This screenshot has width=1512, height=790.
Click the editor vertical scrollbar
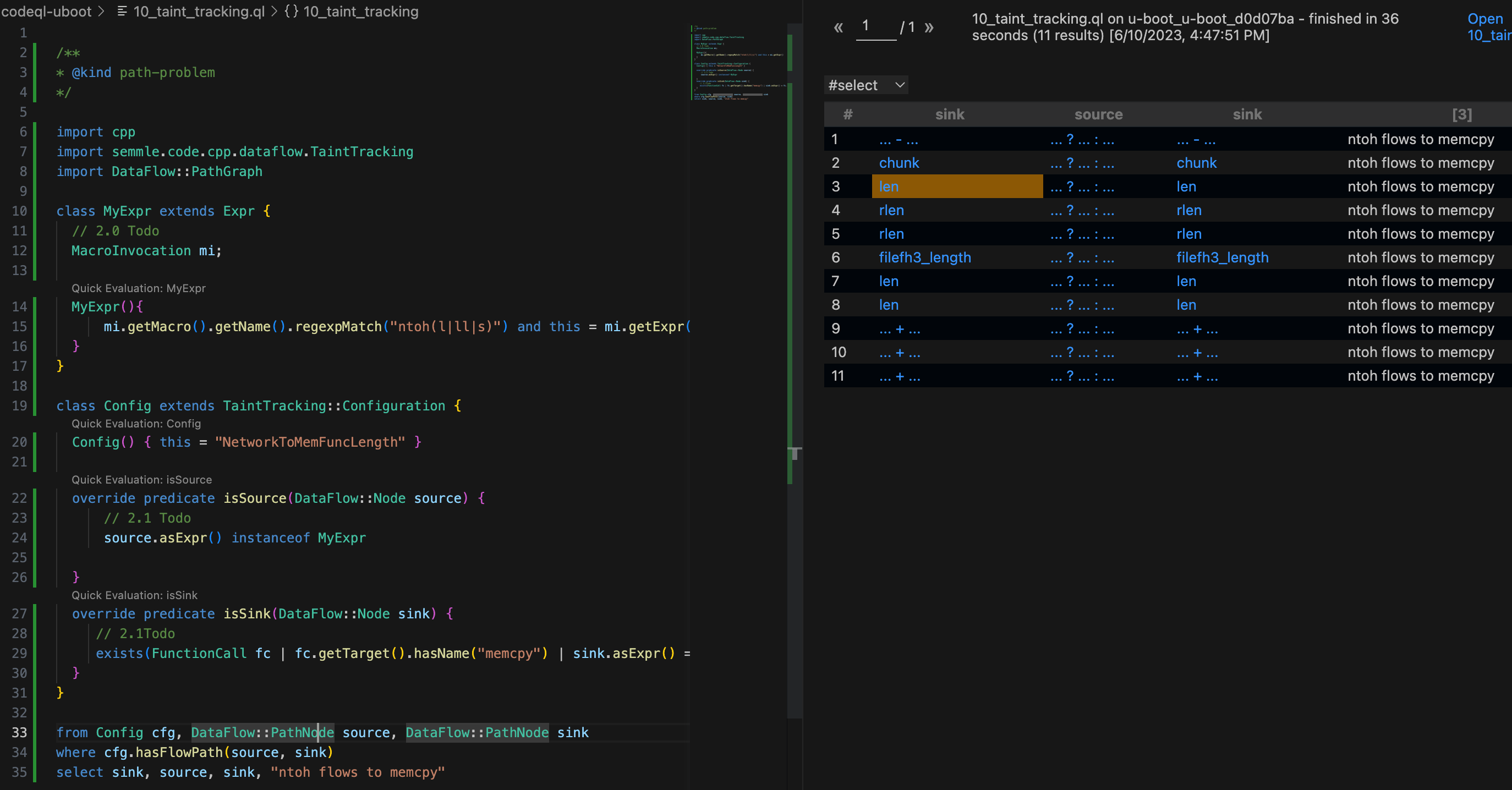click(x=793, y=370)
